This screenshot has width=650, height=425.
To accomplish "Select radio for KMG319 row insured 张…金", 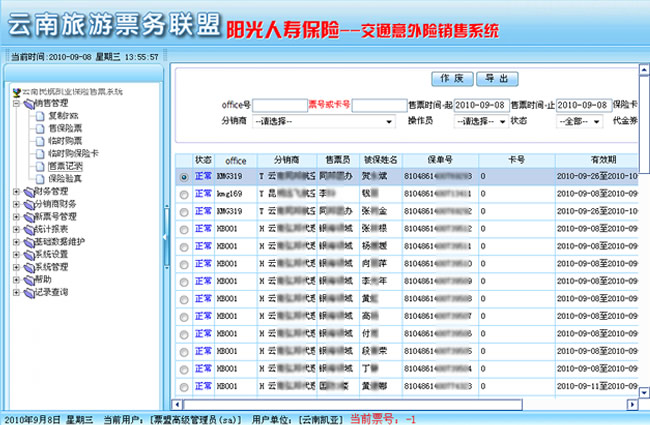I will (x=184, y=212).
